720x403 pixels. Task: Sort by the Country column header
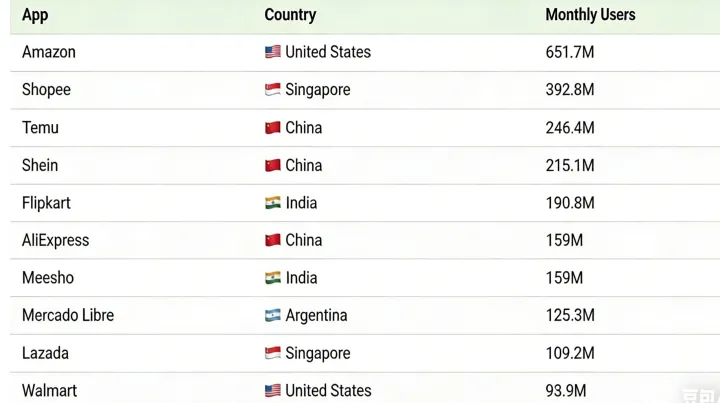pyautogui.click(x=290, y=15)
